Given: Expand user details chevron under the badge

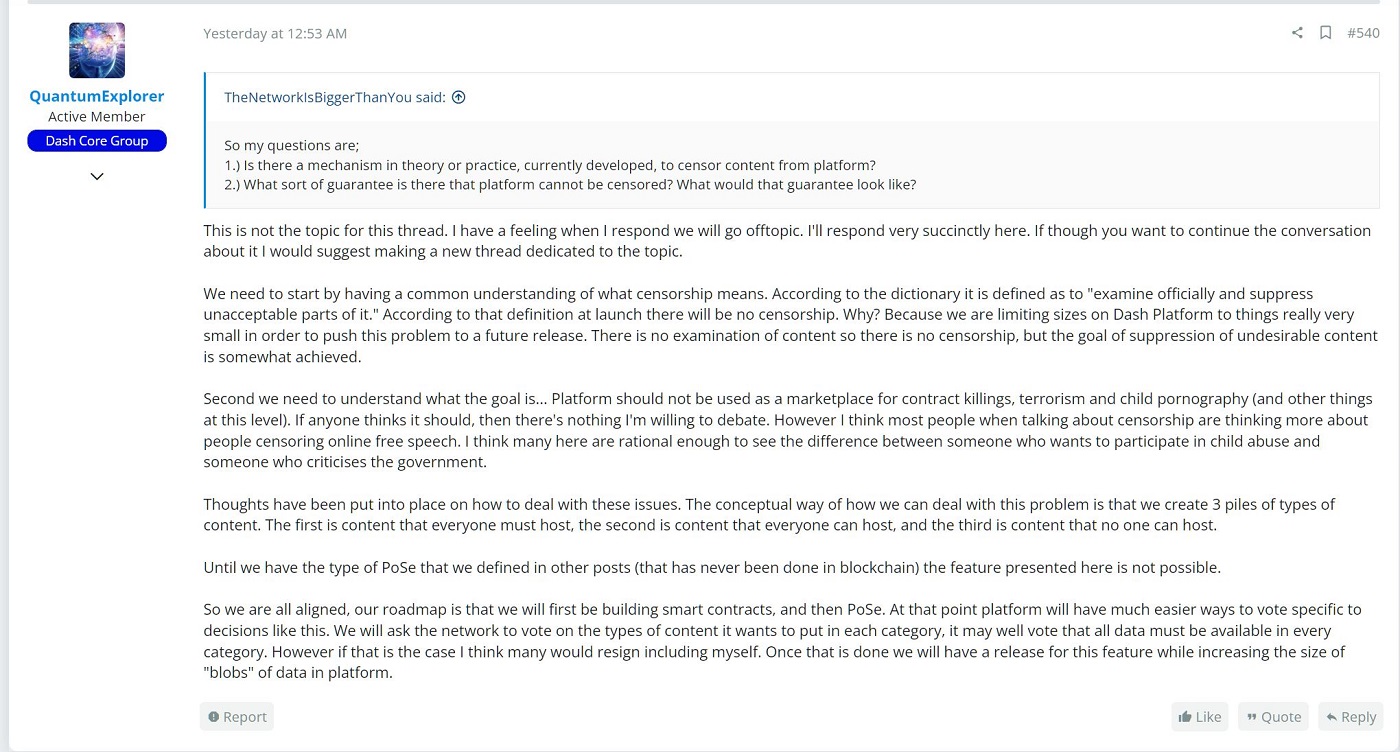Looking at the screenshot, I should 97,176.
